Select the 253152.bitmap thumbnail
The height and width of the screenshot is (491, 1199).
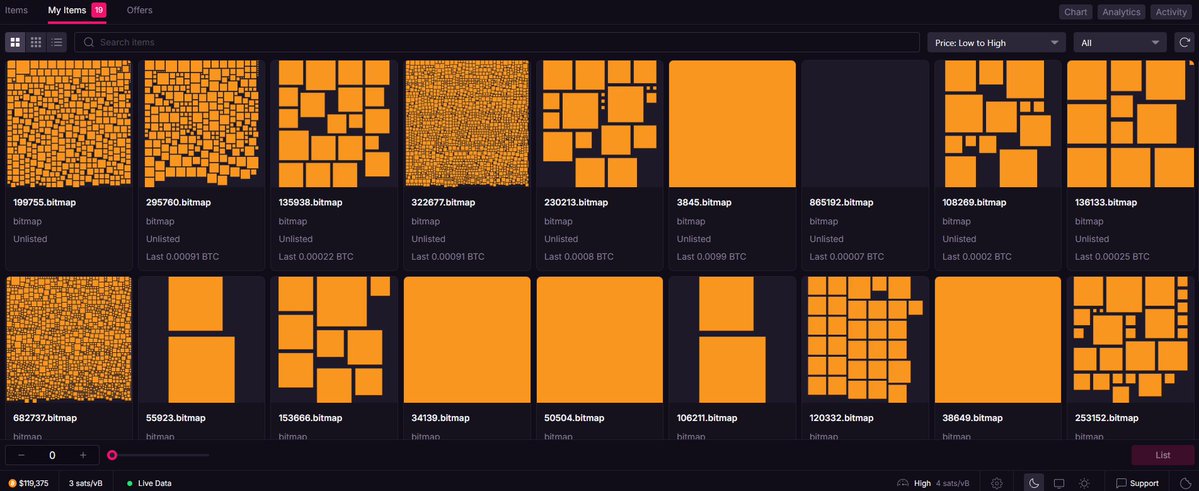point(1130,340)
